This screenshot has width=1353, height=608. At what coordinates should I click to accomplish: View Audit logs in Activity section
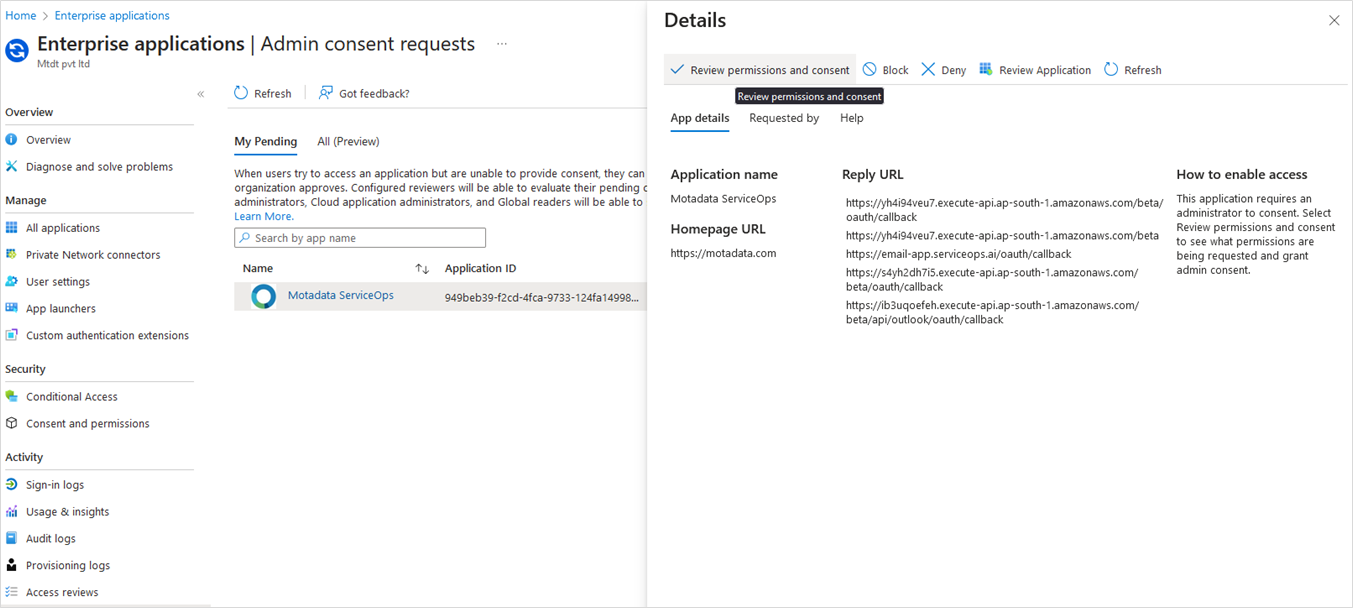pyautogui.click(x=49, y=538)
